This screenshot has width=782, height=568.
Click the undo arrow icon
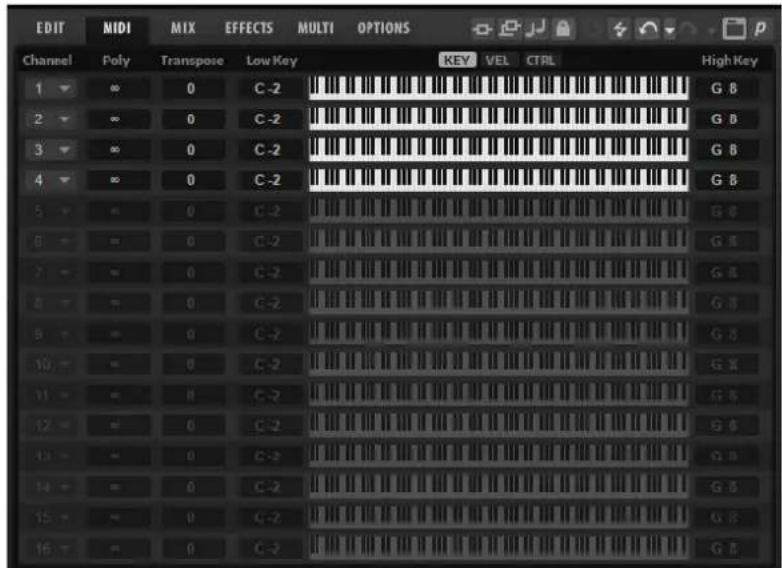click(648, 29)
